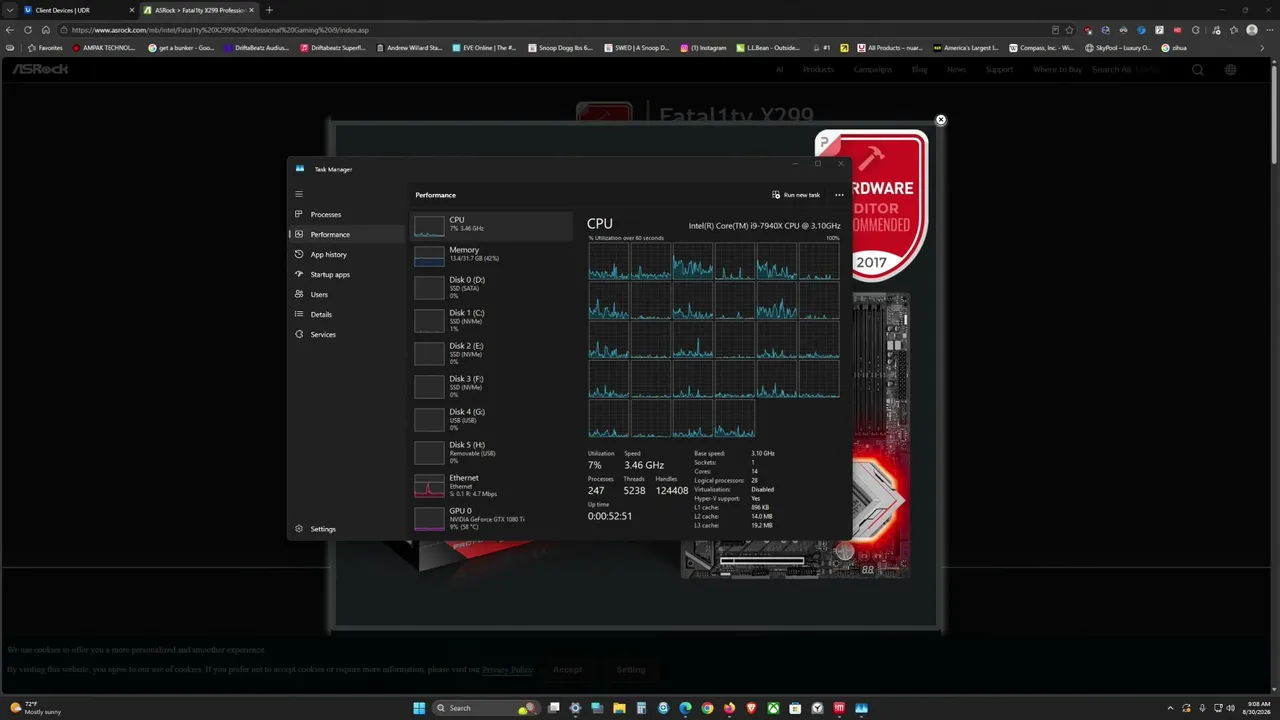1280x720 pixels.
Task: Click the up time value 0:00:52:51
Action: tap(610, 516)
